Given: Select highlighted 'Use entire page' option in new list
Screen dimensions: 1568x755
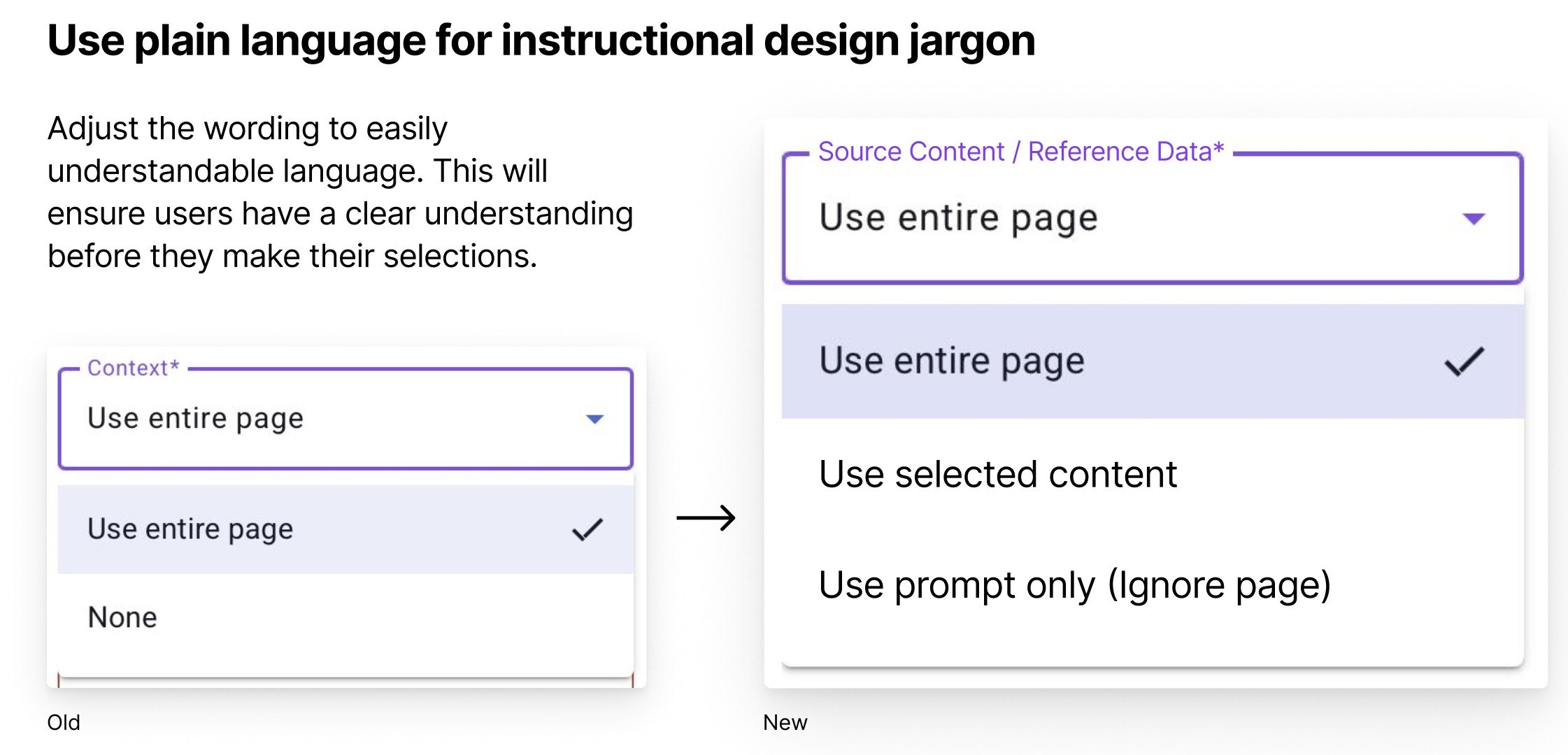Looking at the screenshot, I should click(x=951, y=361).
